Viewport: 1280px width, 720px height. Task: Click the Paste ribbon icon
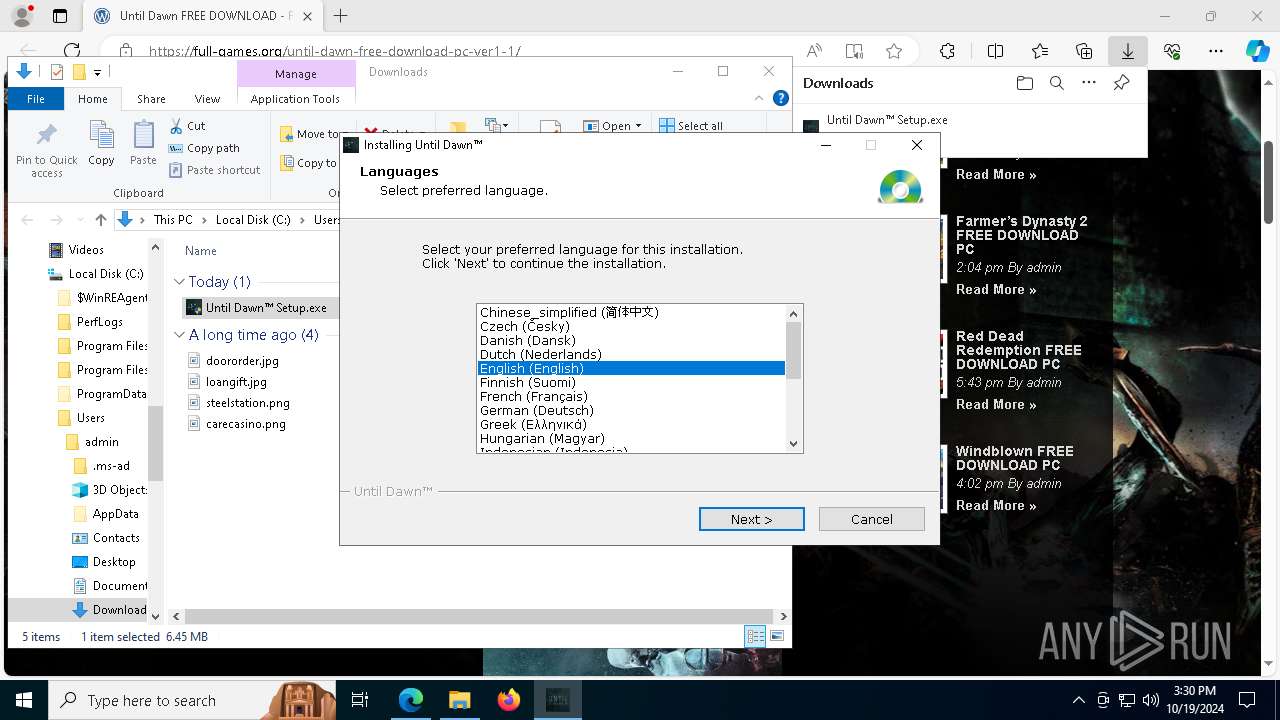pos(143,143)
